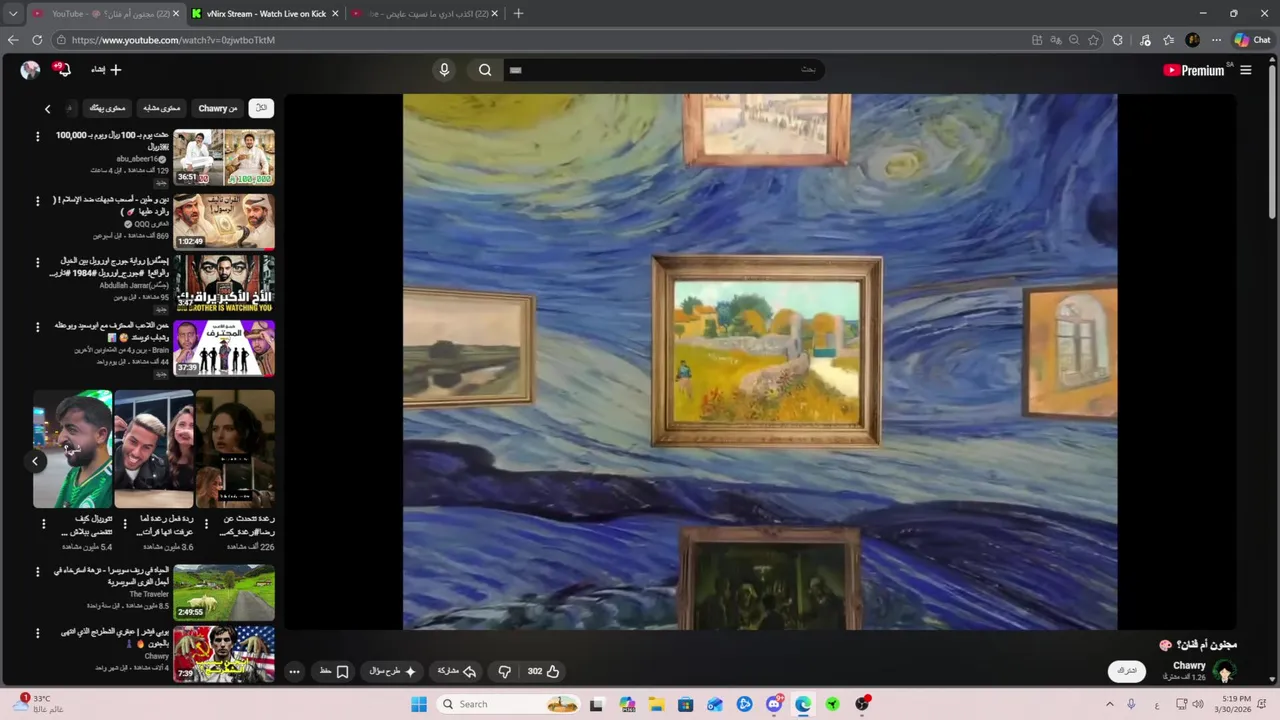Click the Ask sparkle button under video
Viewport: 1280px width, 720px height.
click(393, 671)
